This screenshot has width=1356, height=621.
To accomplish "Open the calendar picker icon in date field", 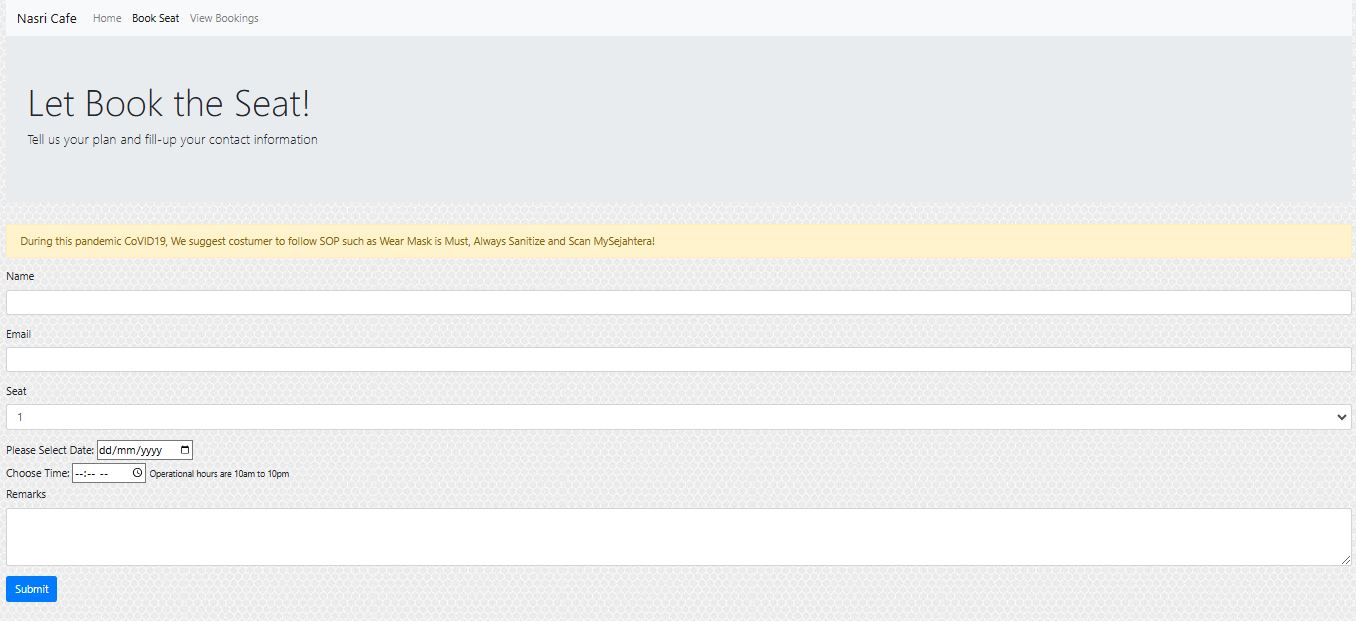I will [185, 450].
